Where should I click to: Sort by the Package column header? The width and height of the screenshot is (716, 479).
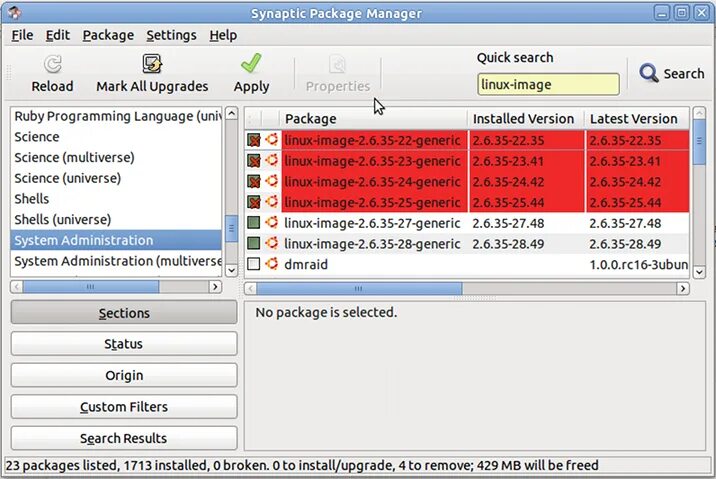374,119
